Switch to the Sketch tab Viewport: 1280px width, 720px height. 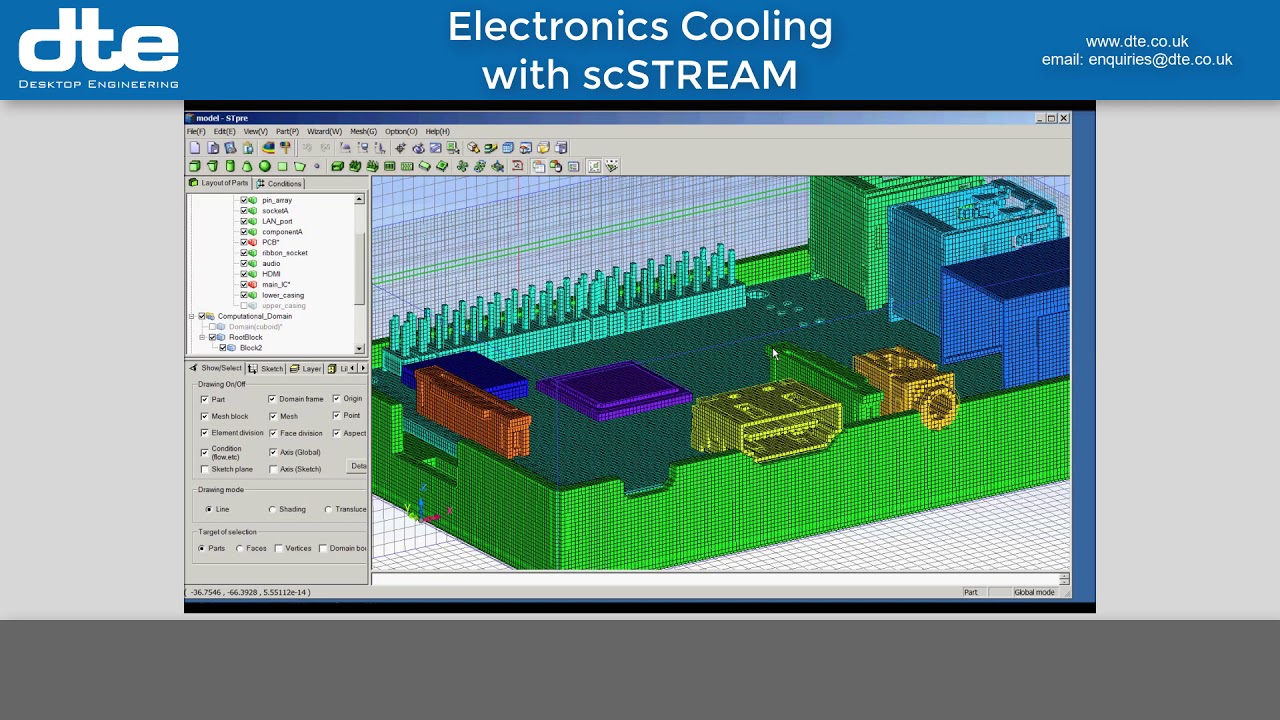[x=266, y=369]
